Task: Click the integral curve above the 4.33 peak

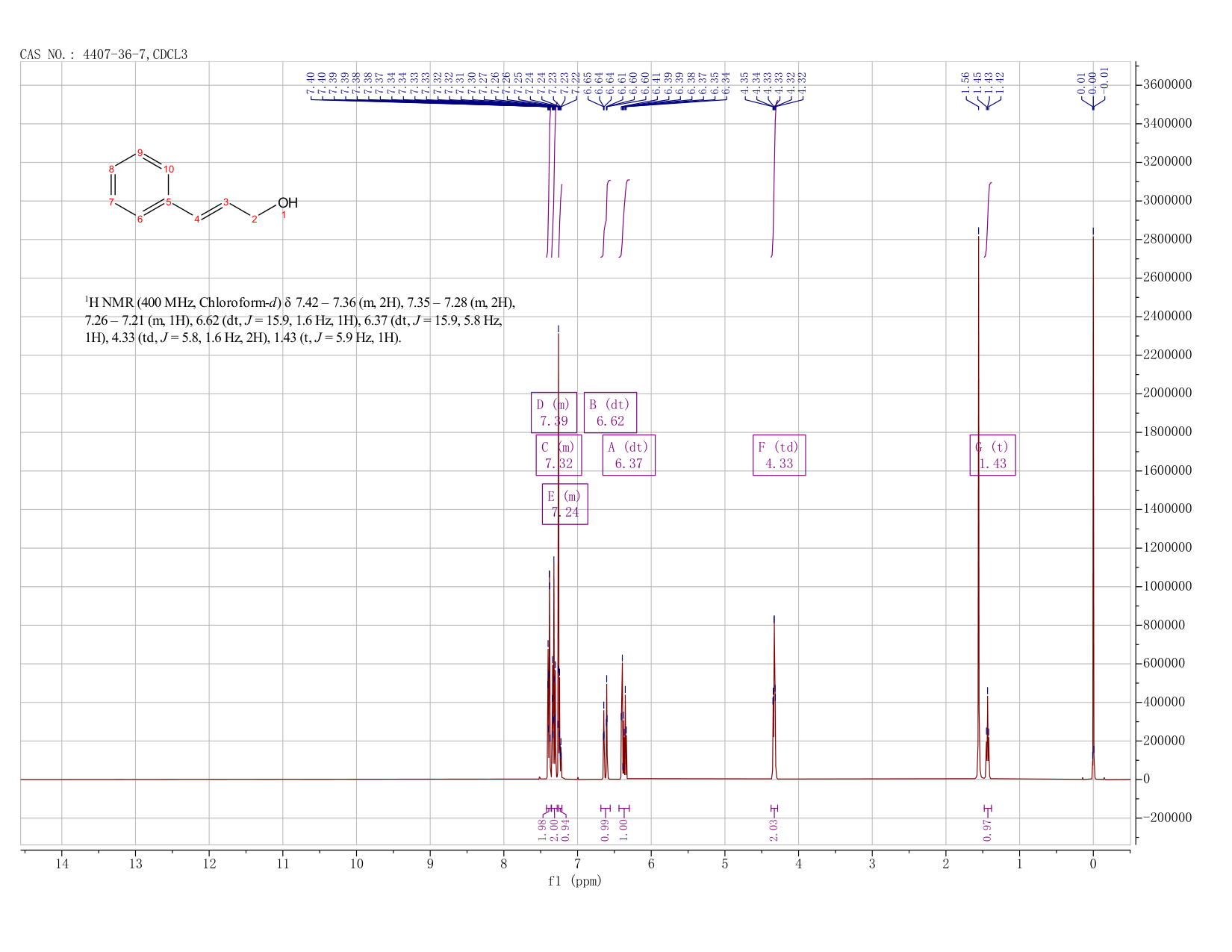Action: pyautogui.click(x=774, y=181)
